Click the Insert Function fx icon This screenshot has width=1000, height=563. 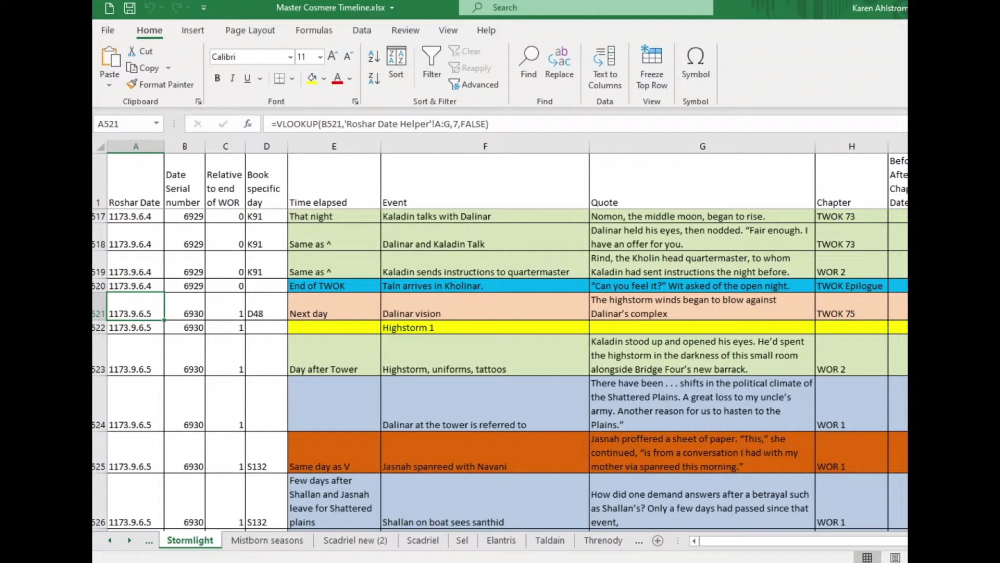click(247, 124)
